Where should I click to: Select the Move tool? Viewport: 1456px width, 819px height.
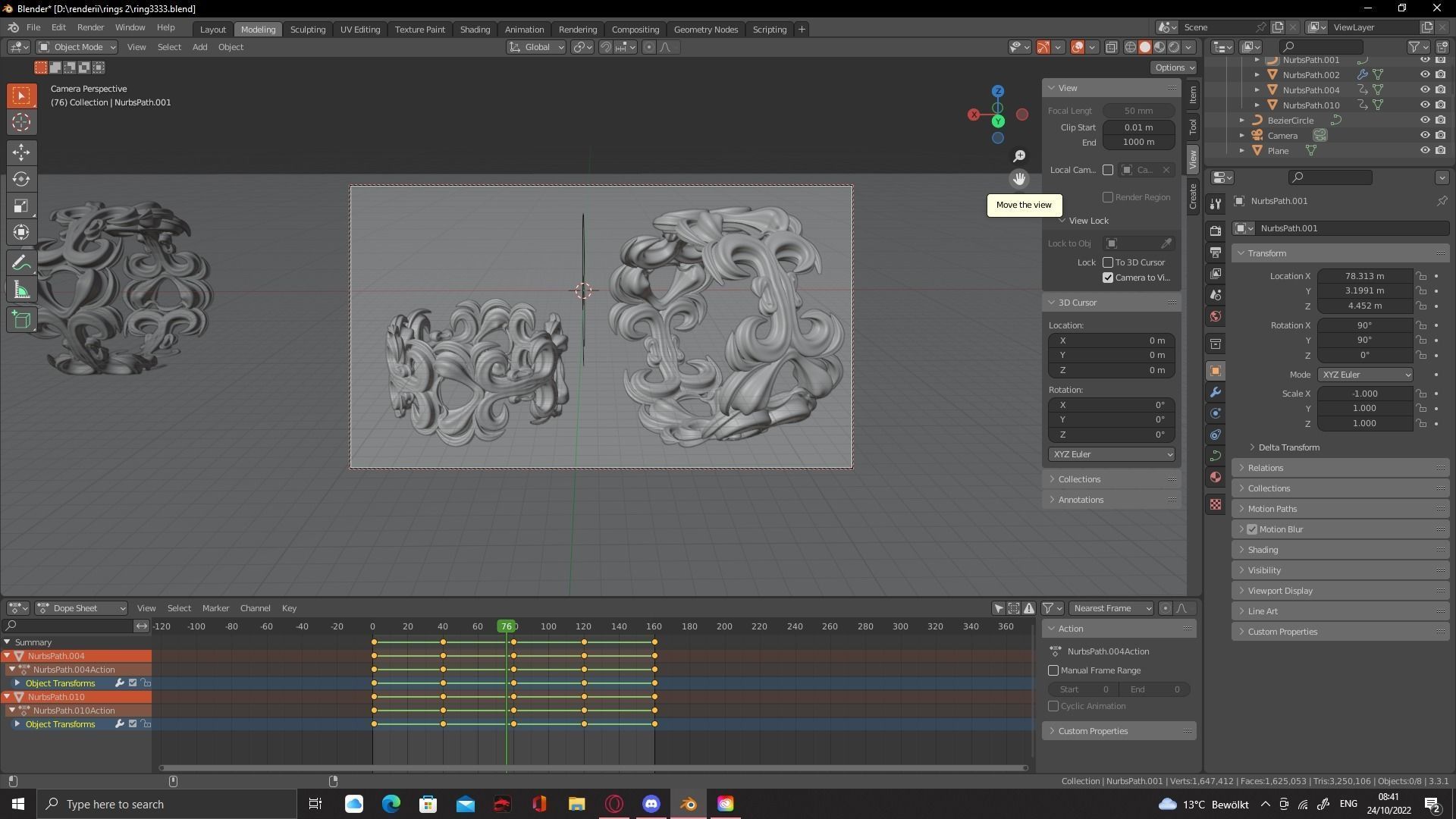tap(21, 152)
